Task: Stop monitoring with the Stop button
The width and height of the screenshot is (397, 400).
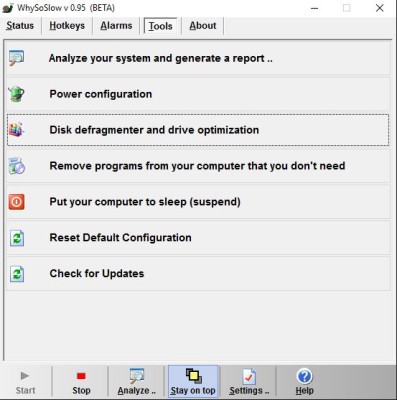Action: 81,382
